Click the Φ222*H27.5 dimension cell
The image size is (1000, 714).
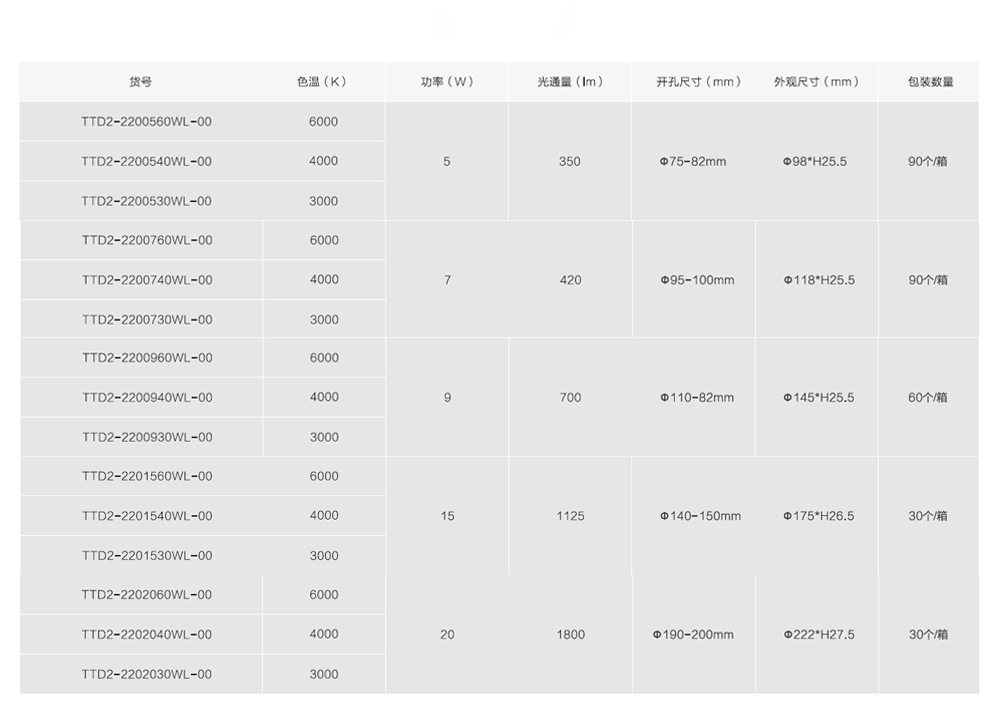coord(819,635)
